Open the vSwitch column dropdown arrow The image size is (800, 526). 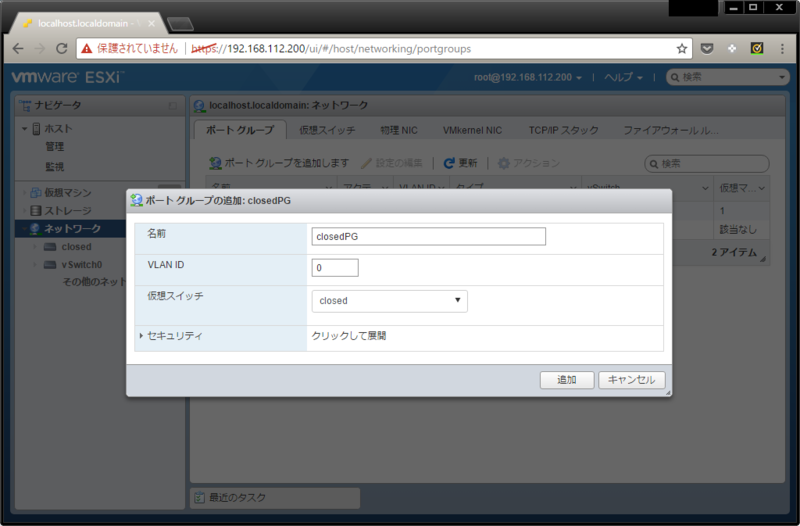[x=705, y=188]
